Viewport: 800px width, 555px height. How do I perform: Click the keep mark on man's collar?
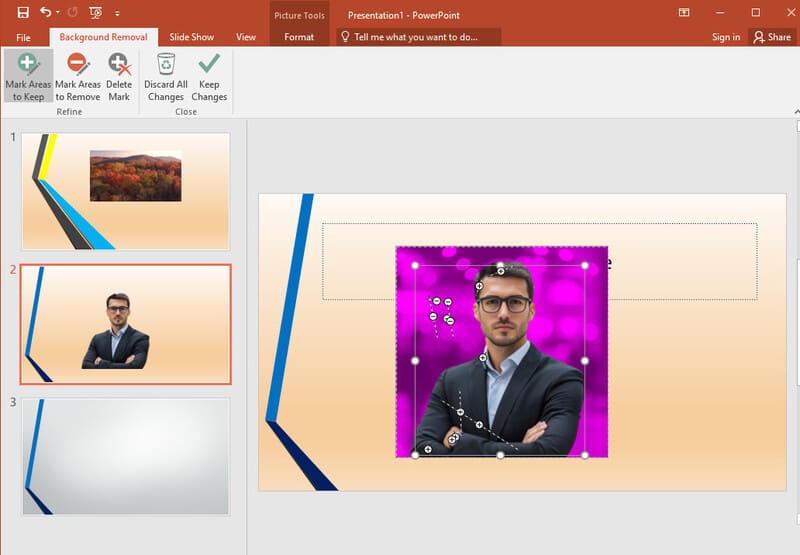pyautogui.click(x=483, y=358)
